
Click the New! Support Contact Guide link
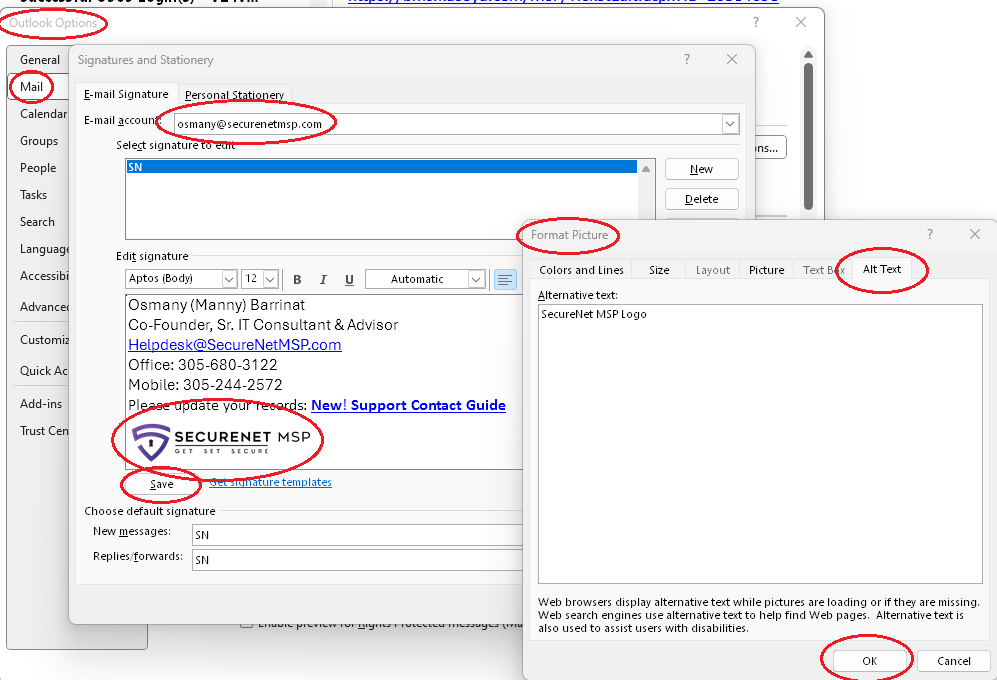click(x=408, y=405)
